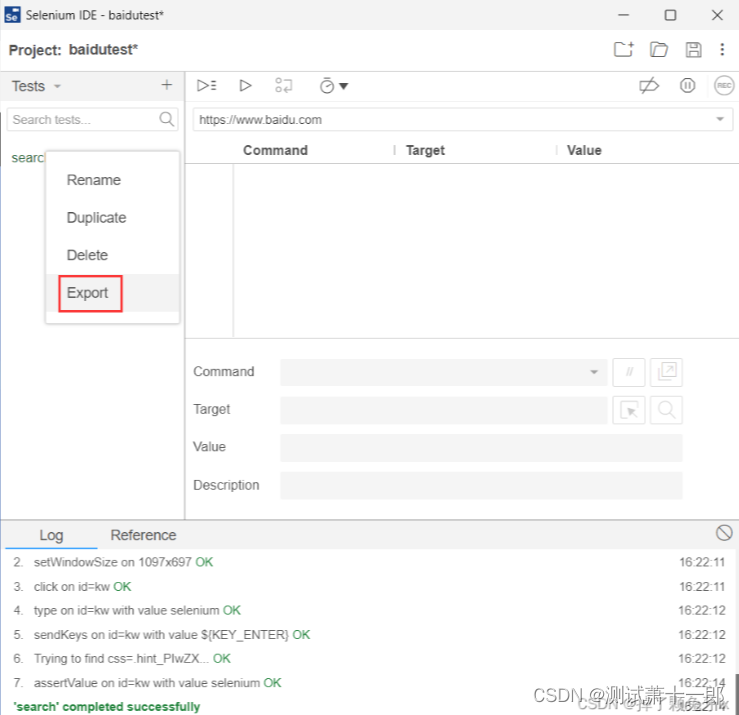Click the Command column header
The height and width of the screenshot is (715, 739).
(275, 150)
